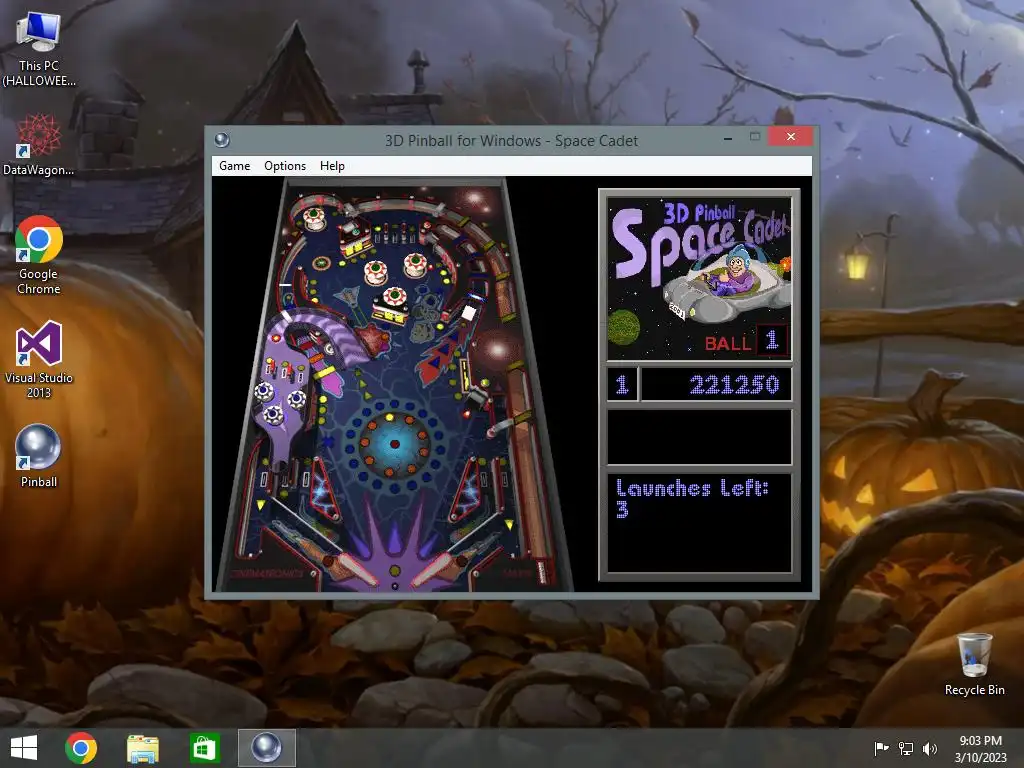1024x768 pixels.
Task: Click the taskbar clock 9:03 PM
Action: coord(980,748)
